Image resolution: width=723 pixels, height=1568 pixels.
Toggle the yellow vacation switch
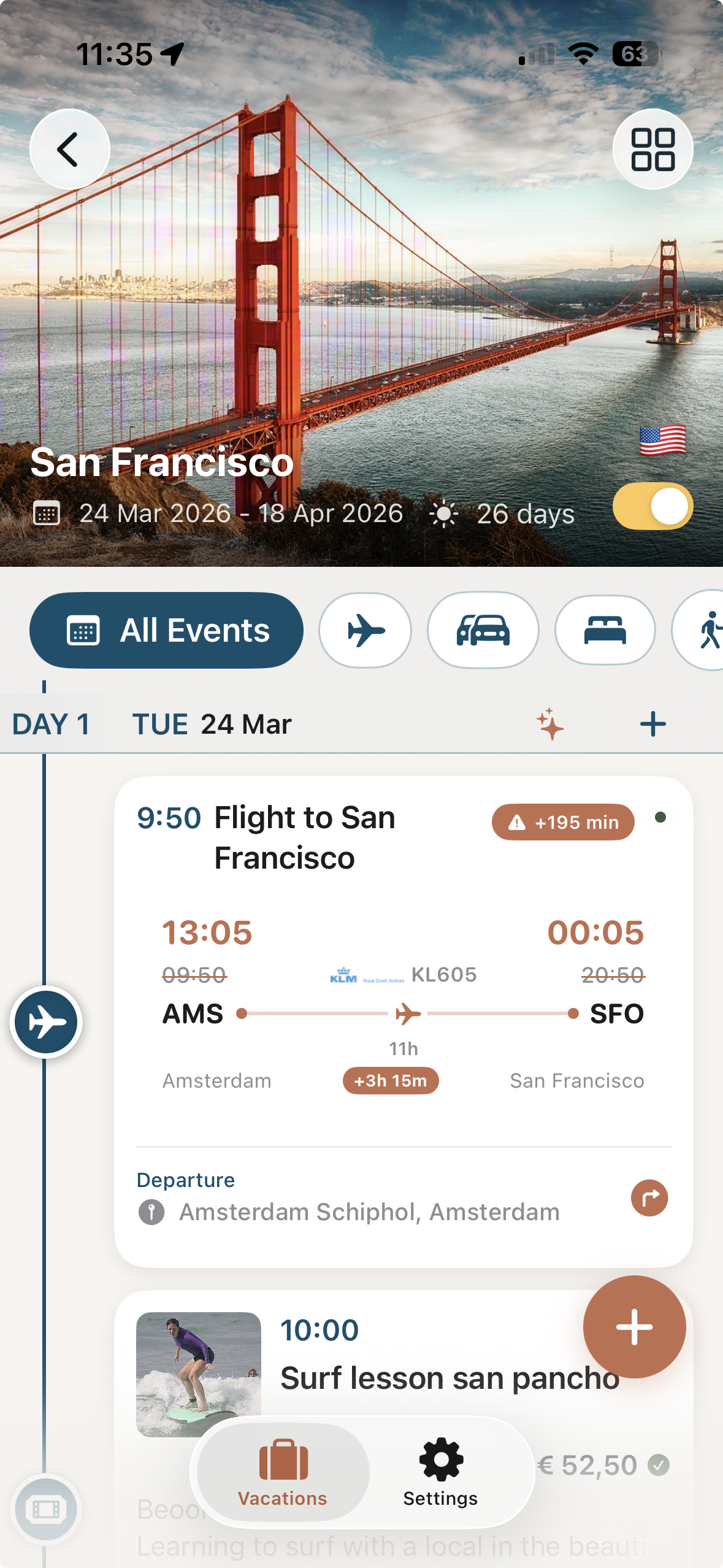click(x=652, y=507)
